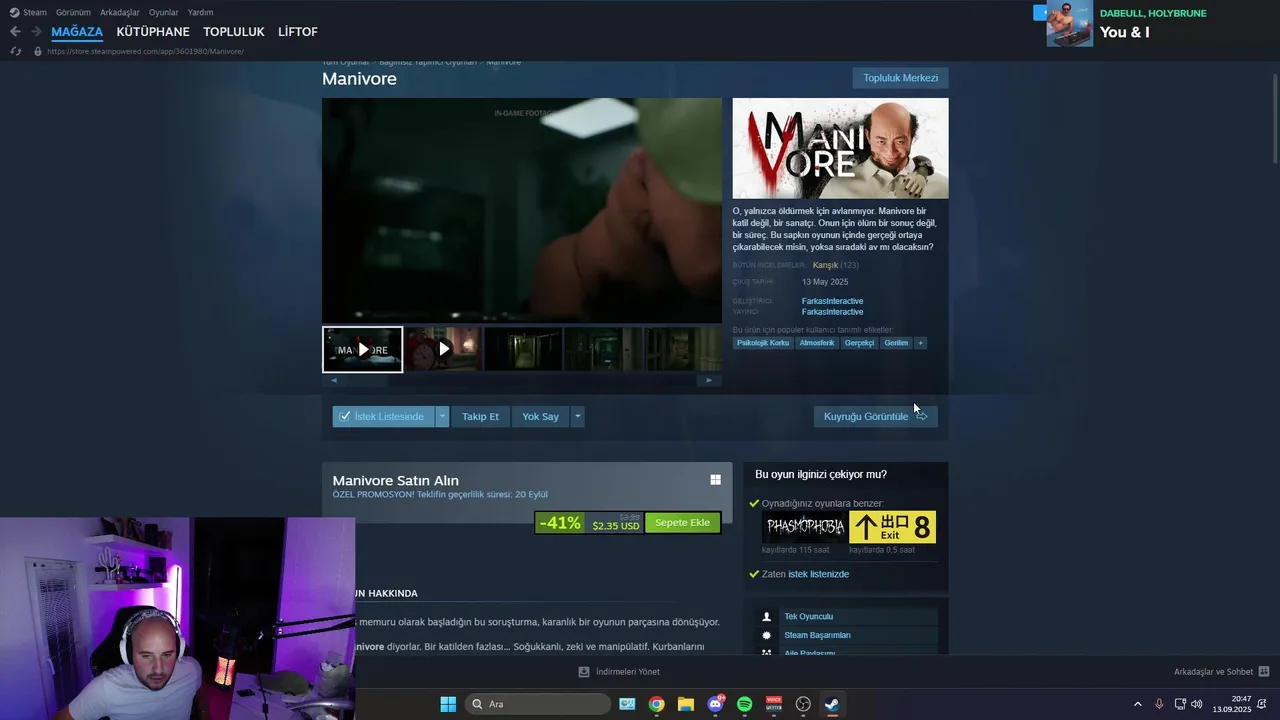Play the second trailer with alarm clock

click(x=443, y=350)
